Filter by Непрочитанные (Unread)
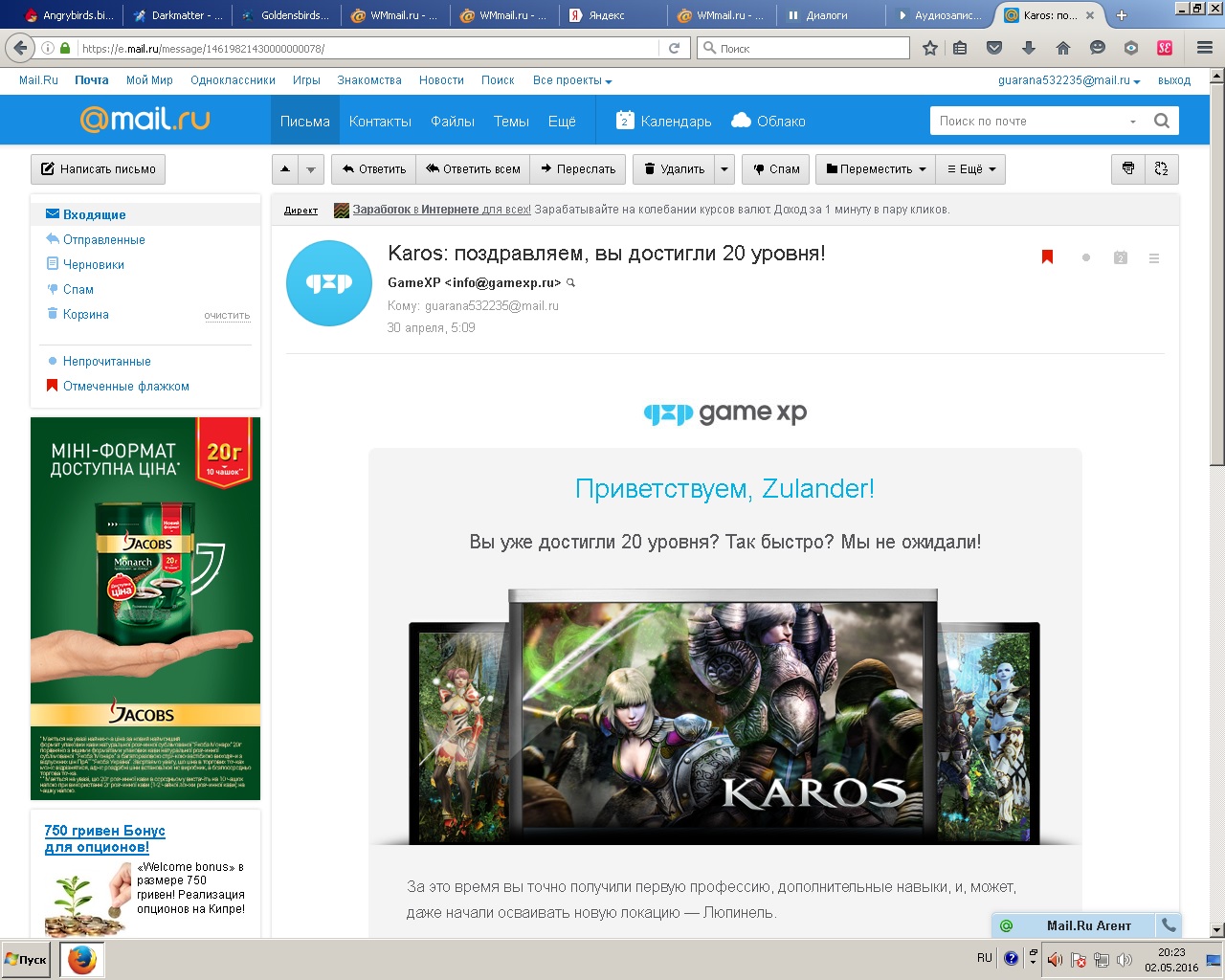Image resolution: width=1225 pixels, height=980 pixels. 107,361
